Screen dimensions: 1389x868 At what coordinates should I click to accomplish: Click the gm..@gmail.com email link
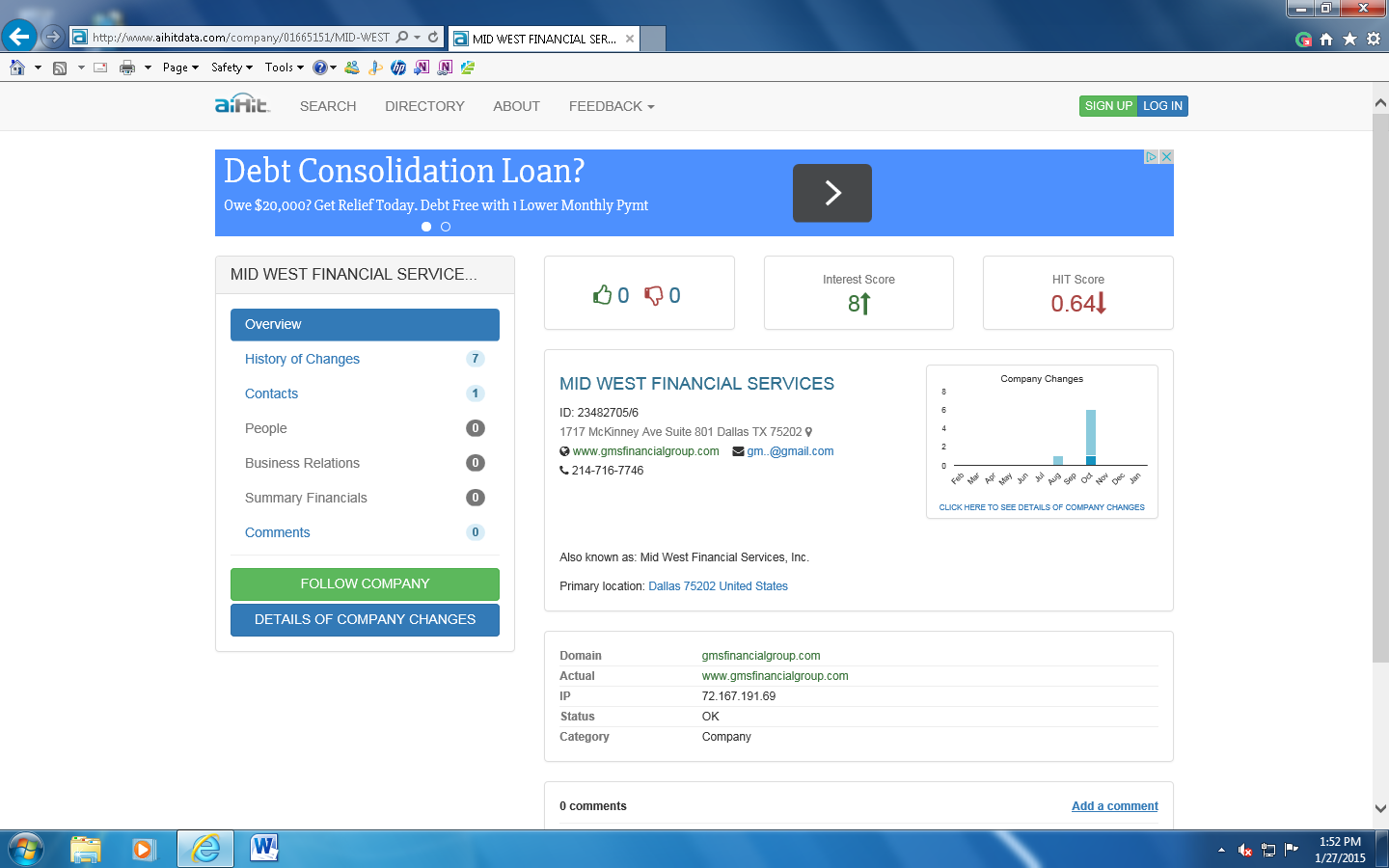(x=790, y=451)
